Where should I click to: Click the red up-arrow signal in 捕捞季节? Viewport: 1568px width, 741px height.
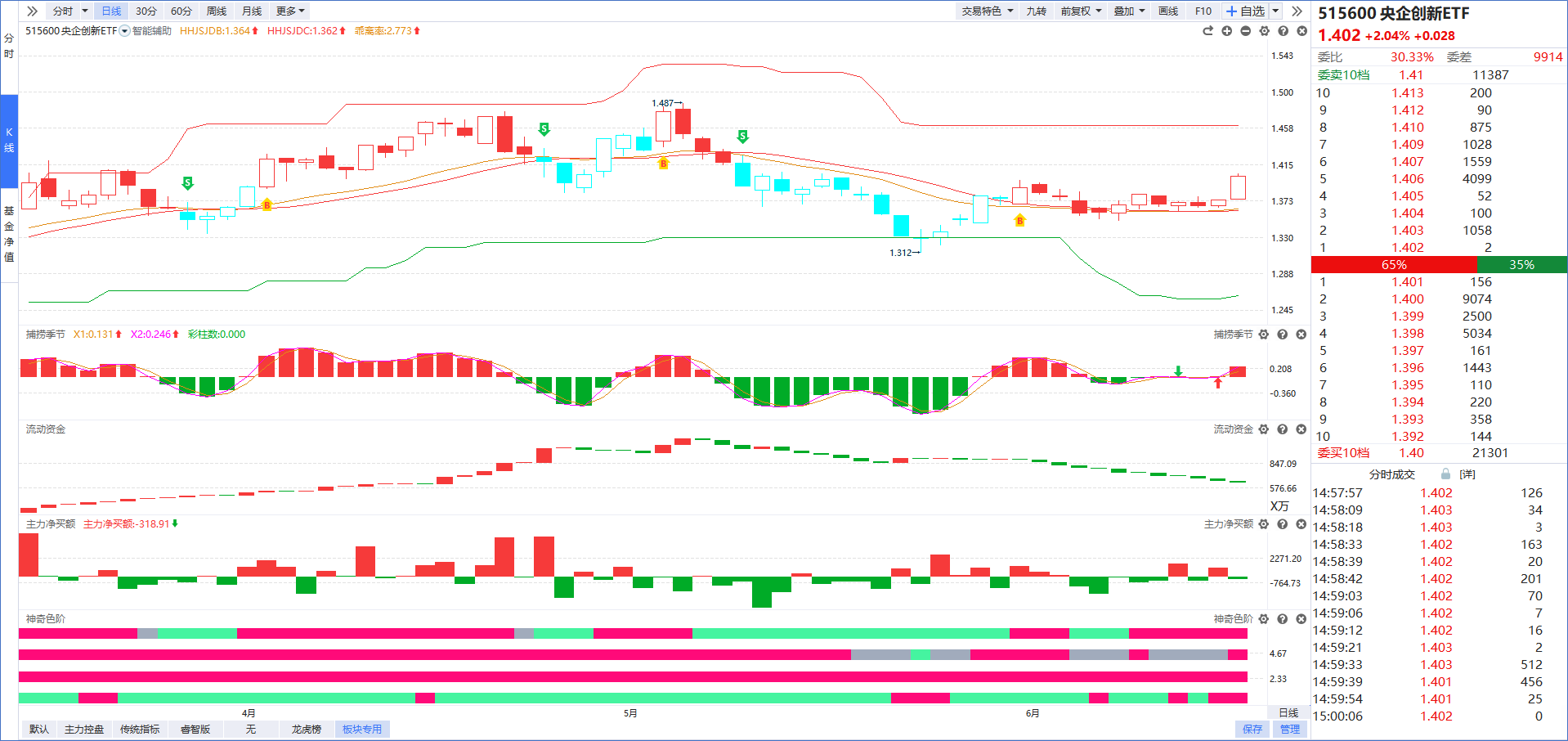point(1218,382)
